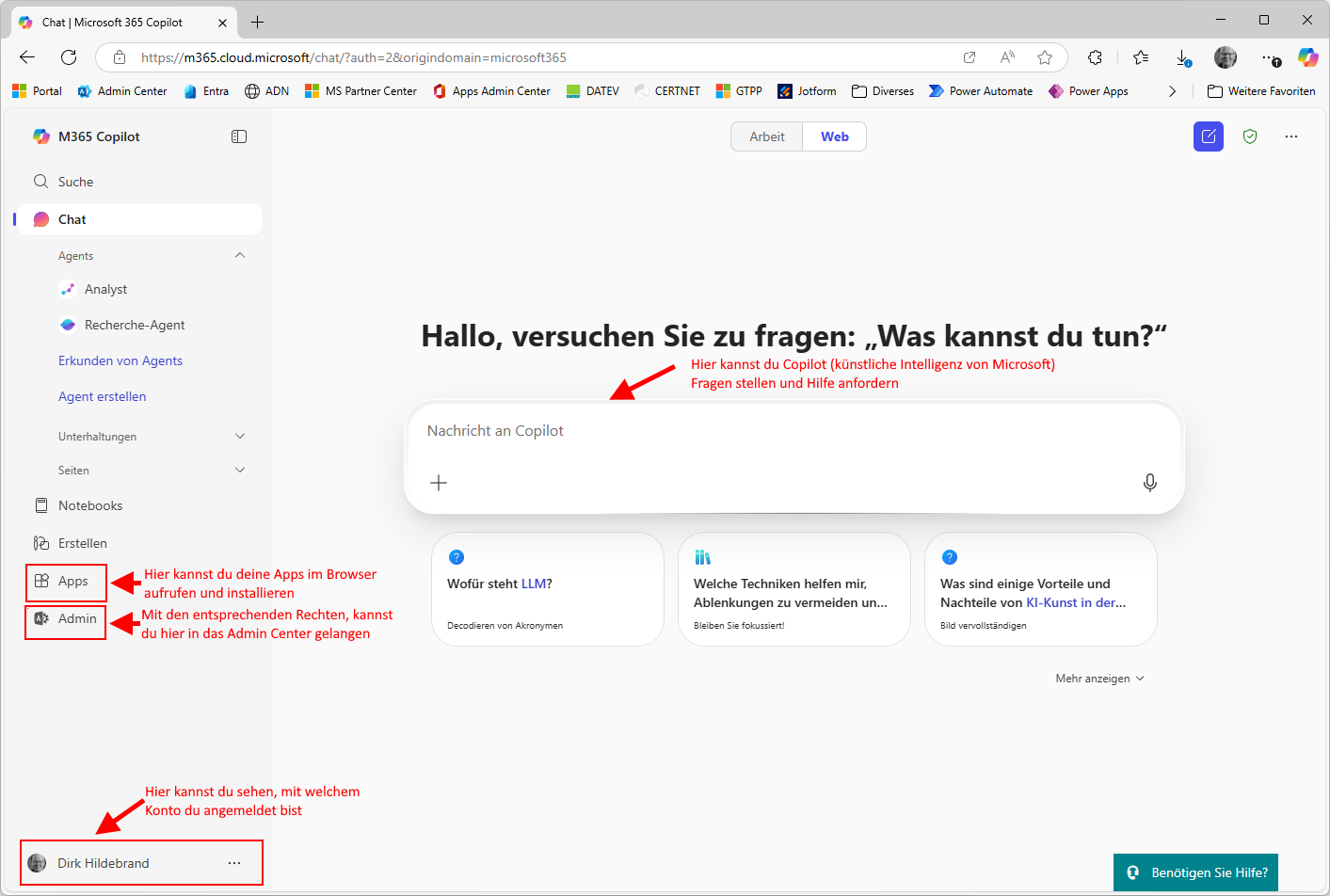1330x896 pixels.
Task: Click the new chat compose icon
Action: click(1209, 136)
